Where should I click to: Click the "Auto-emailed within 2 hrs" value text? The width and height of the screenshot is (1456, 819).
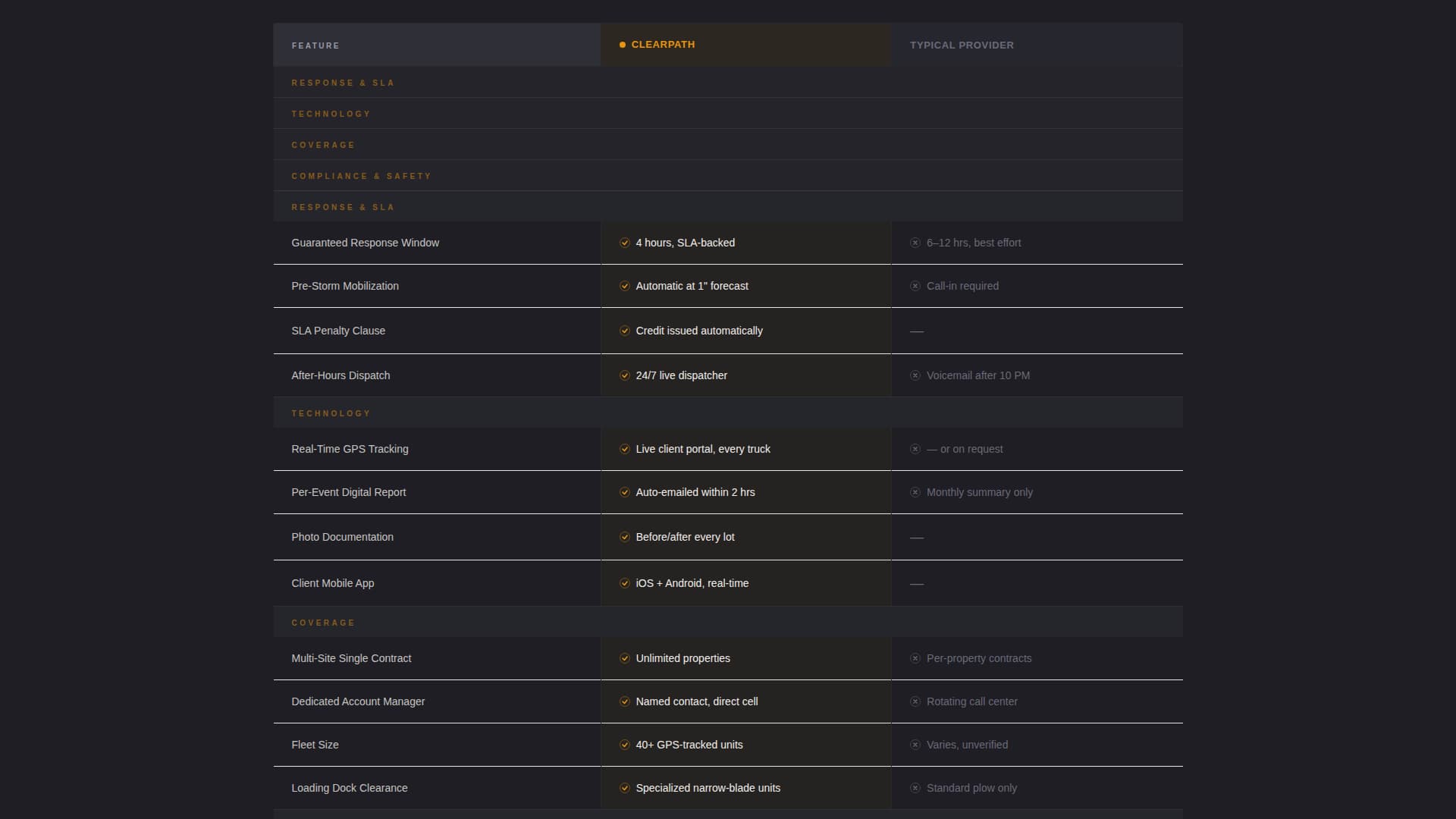695,492
